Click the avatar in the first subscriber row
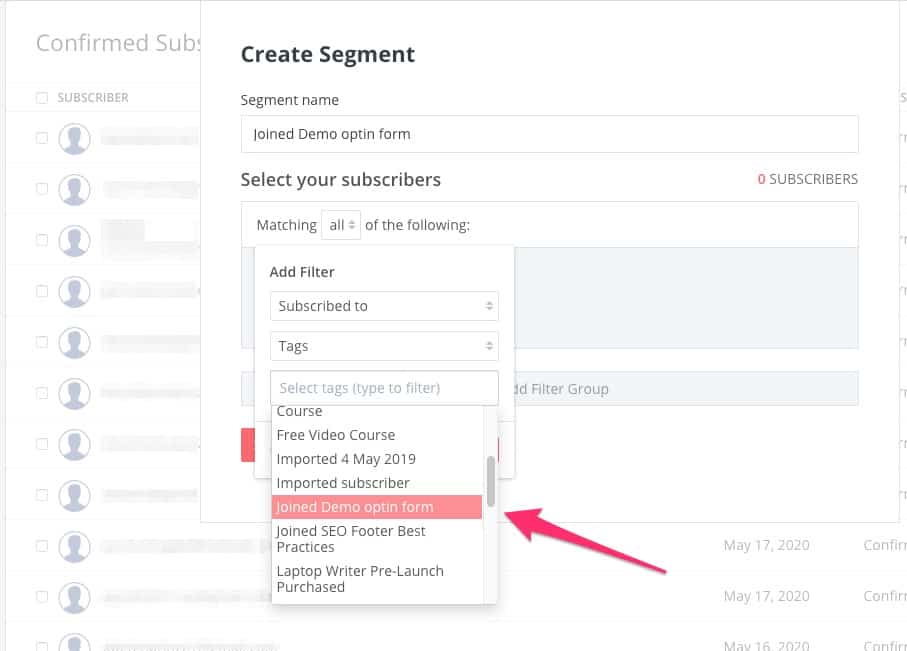This screenshot has height=651, width=907. click(75, 139)
